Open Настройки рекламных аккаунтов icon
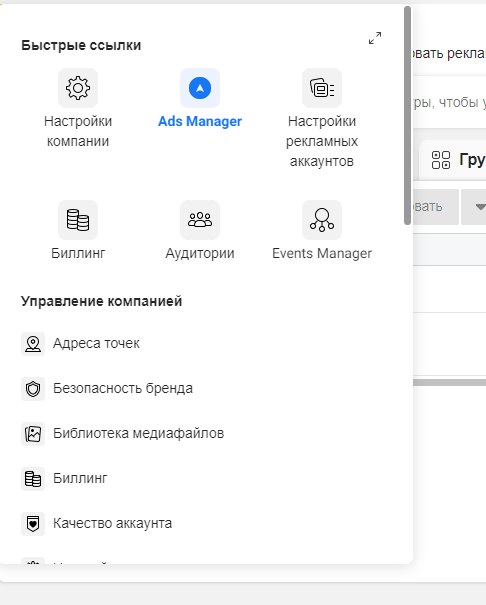Image resolution: width=486 pixels, height=605 pixels. [x=322, y=88]
